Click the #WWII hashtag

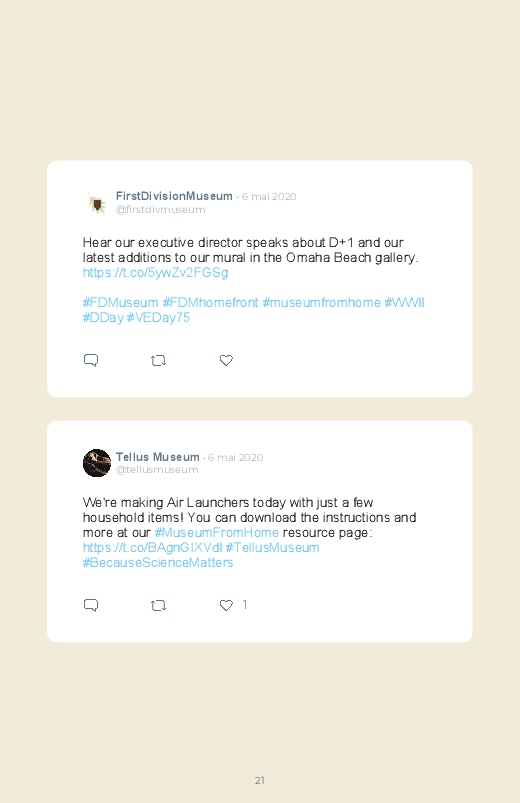404,303
